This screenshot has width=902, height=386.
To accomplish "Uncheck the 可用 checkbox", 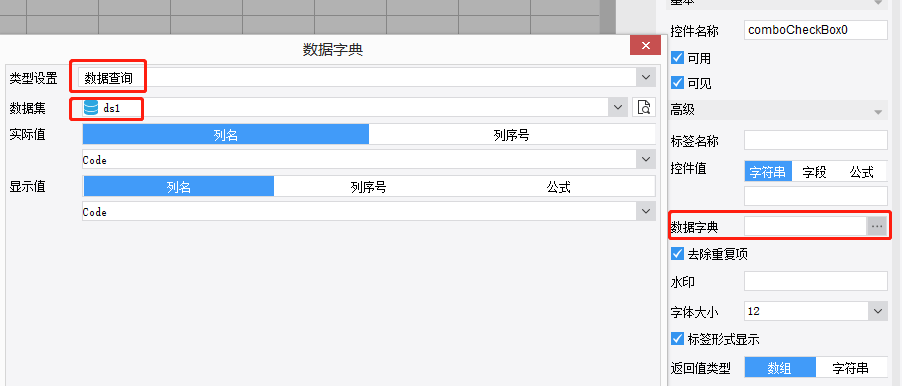I will (678, 58).
